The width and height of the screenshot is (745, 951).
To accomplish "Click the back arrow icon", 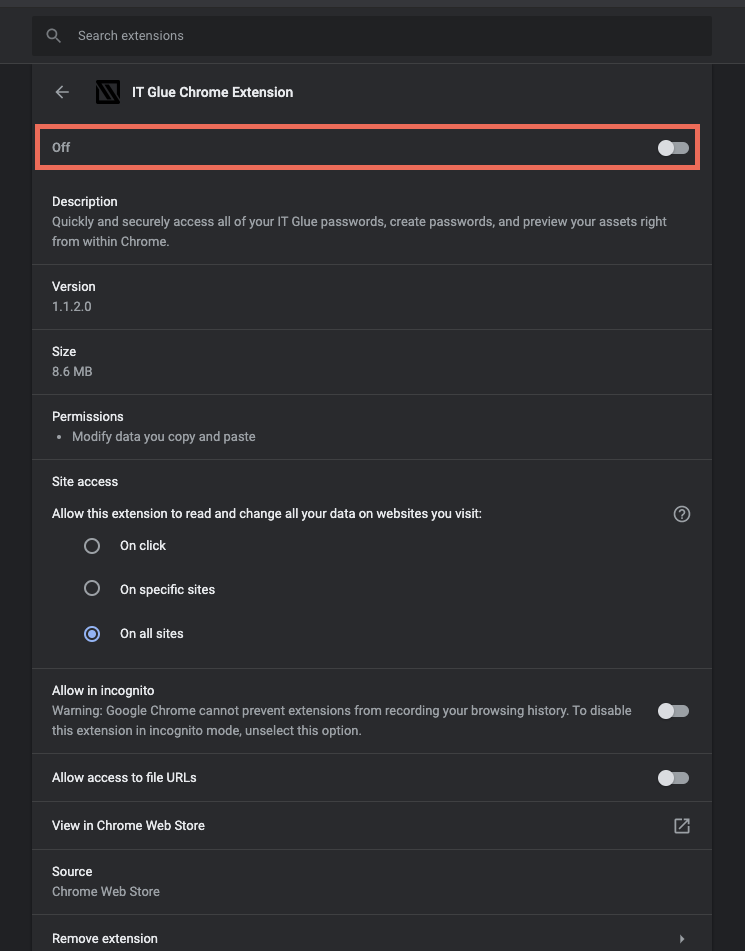I will pyautogui.click(x=62, y=92).
